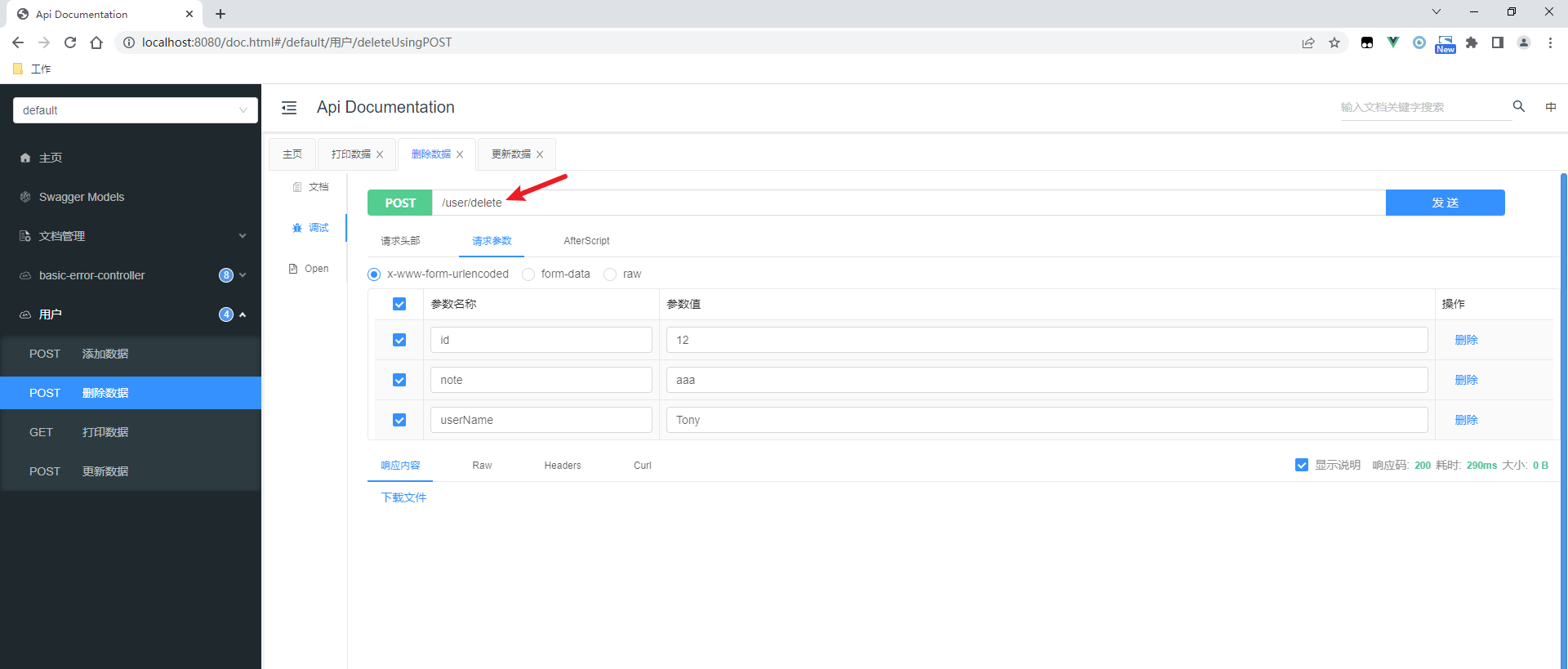Close the 删除数据 tab
The width and height of the screenshot is (1568, 669).
pyautogui.click(x=460, y=154)
